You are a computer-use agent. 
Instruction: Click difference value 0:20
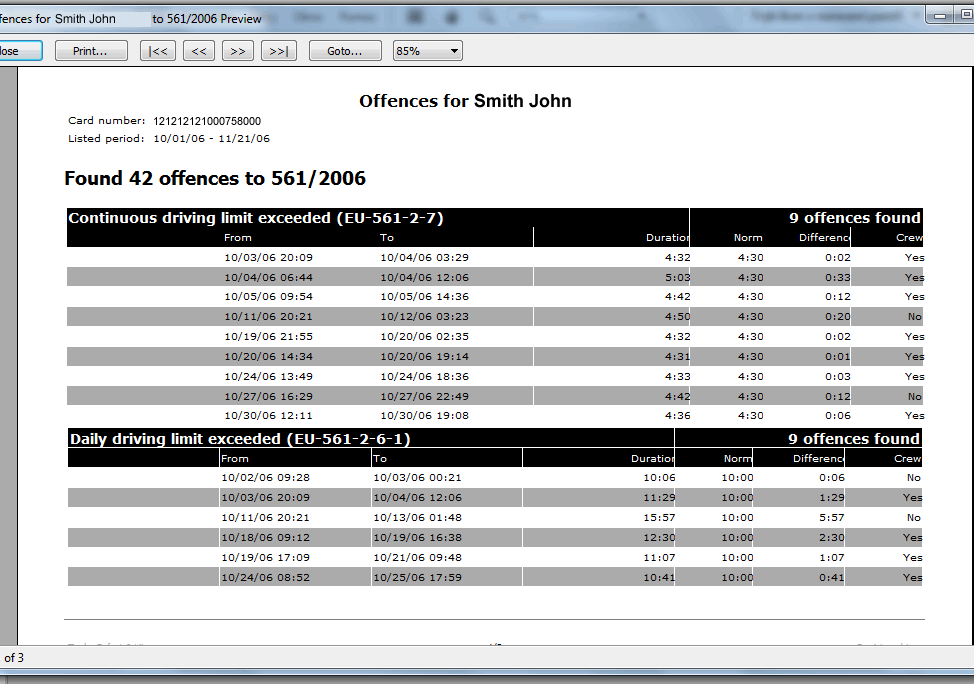coord(837,316)
